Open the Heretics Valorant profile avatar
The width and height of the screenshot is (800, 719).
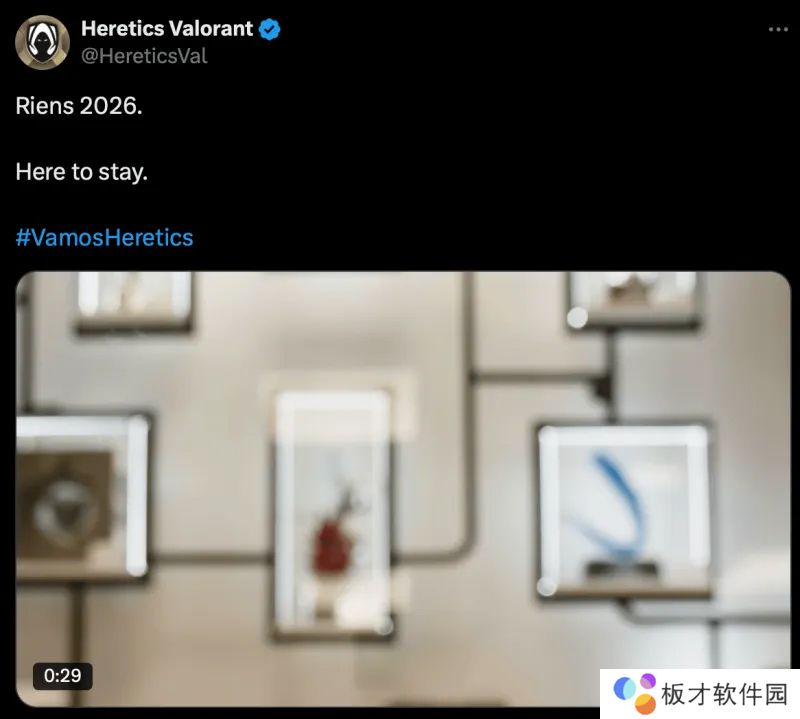42,42
